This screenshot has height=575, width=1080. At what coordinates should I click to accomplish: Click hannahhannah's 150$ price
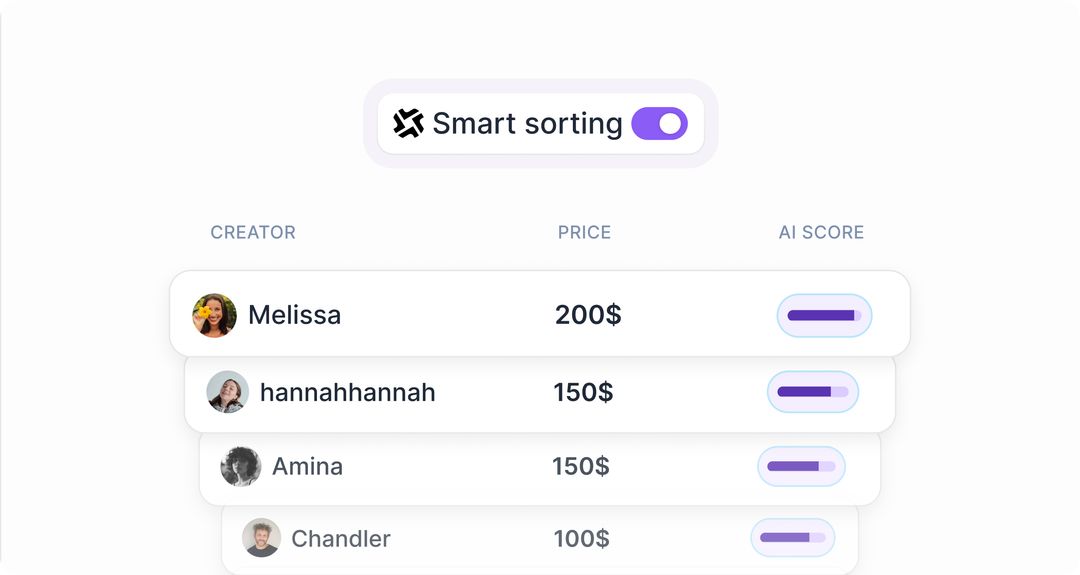(583, 392)
